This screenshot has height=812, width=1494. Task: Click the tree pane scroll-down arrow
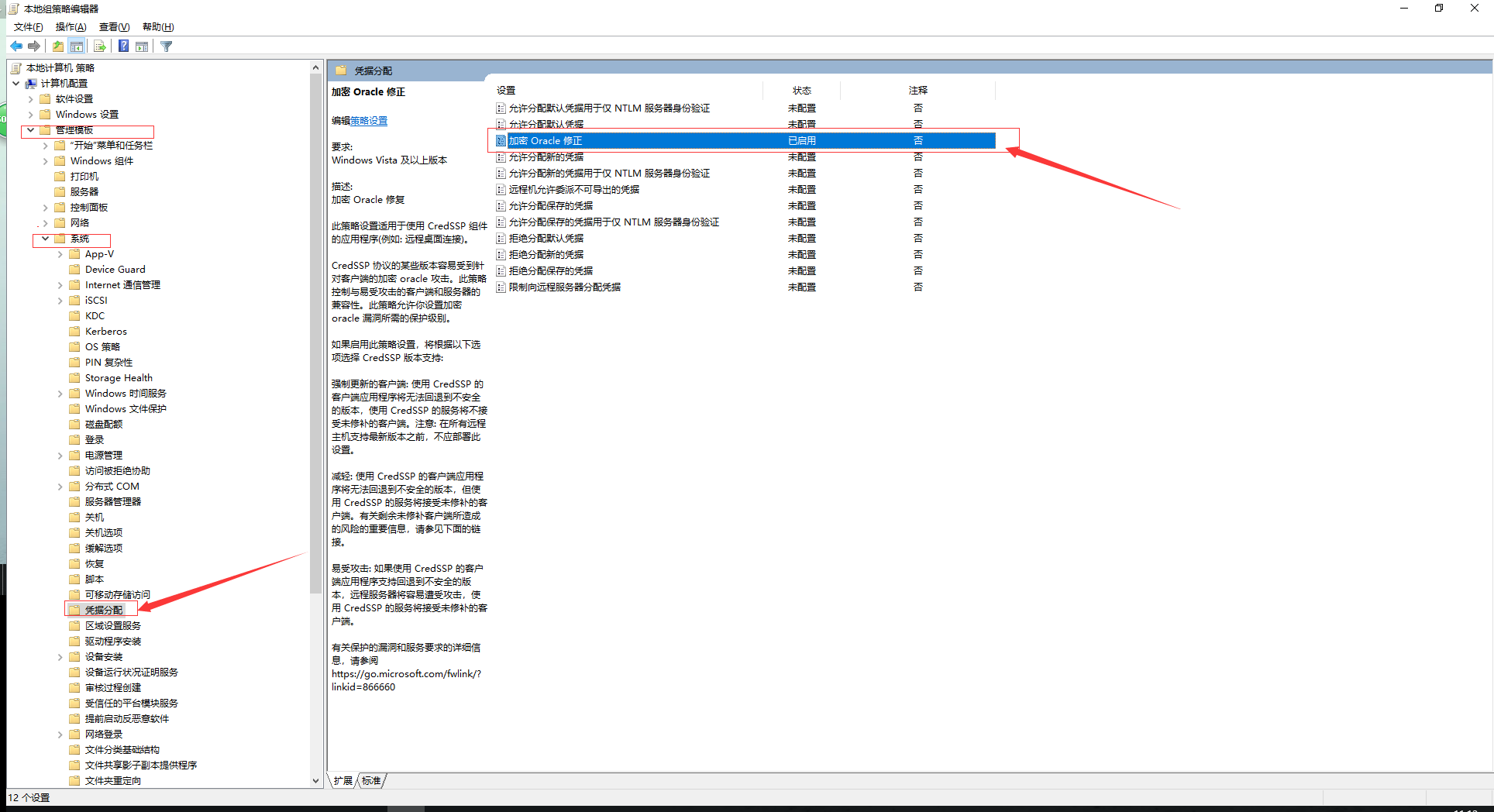[x=315, y=781]
